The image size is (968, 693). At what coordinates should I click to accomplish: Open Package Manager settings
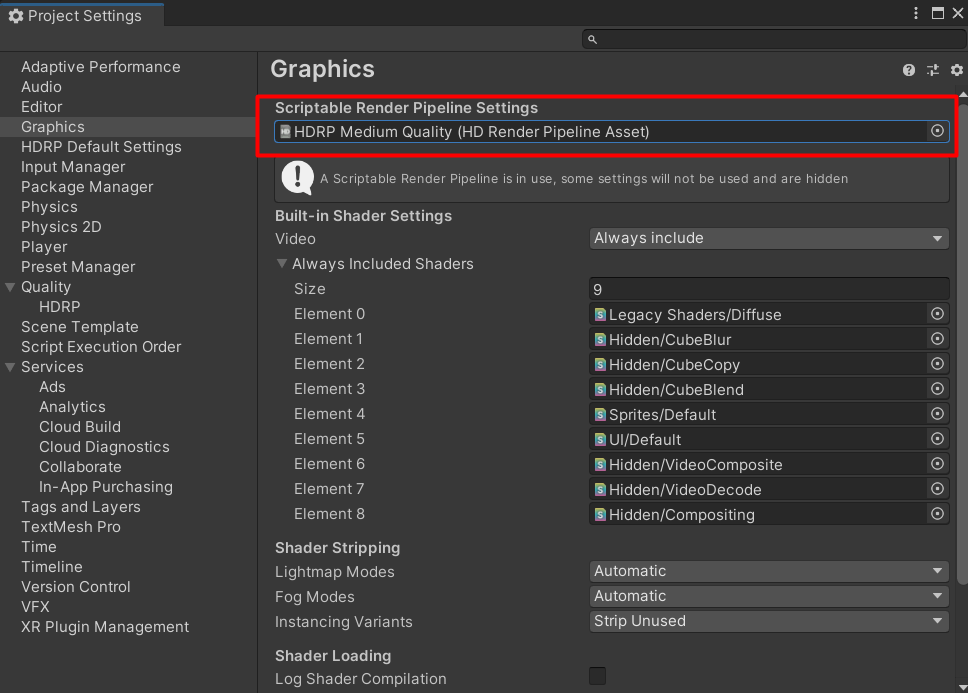(87, 187)
